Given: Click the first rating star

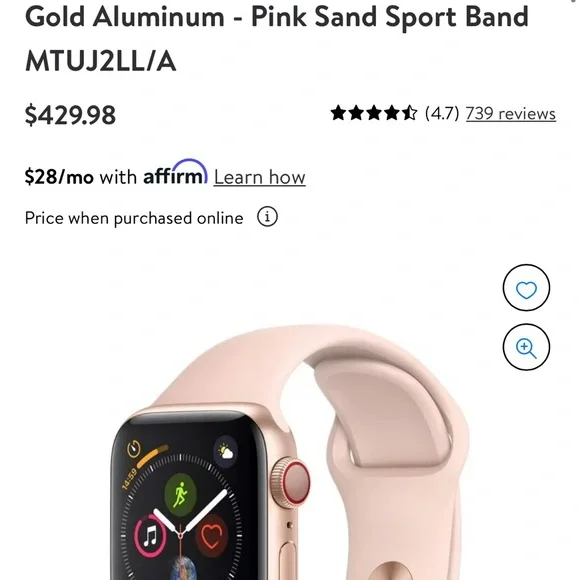Looking at the screenshot, I should coord(338,113).
